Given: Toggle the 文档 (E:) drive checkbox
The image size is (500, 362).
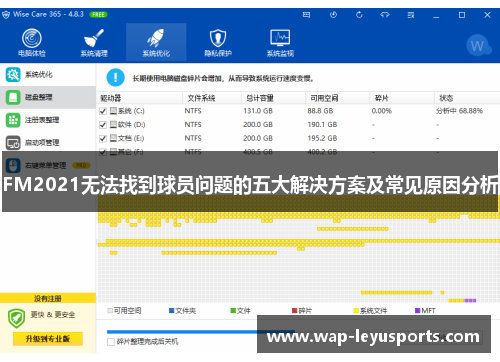Looking at the screenshot, I should 103,138.
